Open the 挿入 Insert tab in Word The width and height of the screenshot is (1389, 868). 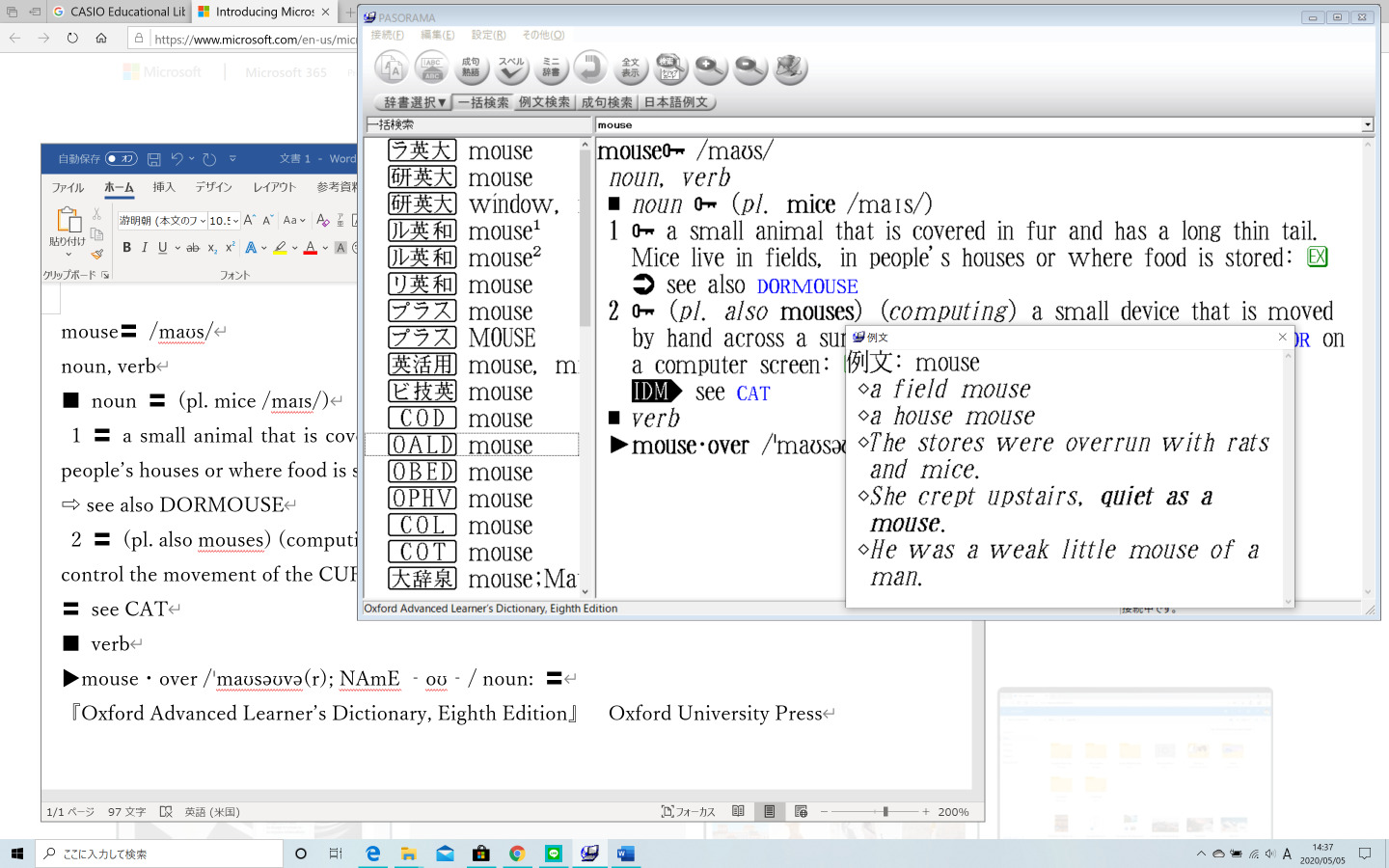click(164, 187)
